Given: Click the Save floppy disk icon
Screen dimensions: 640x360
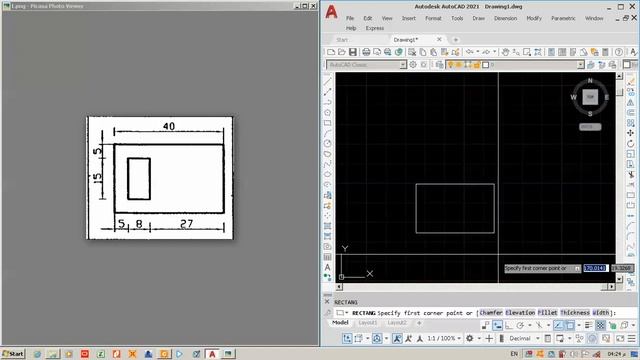Looking at the screenshot, I should coord(353,52).
